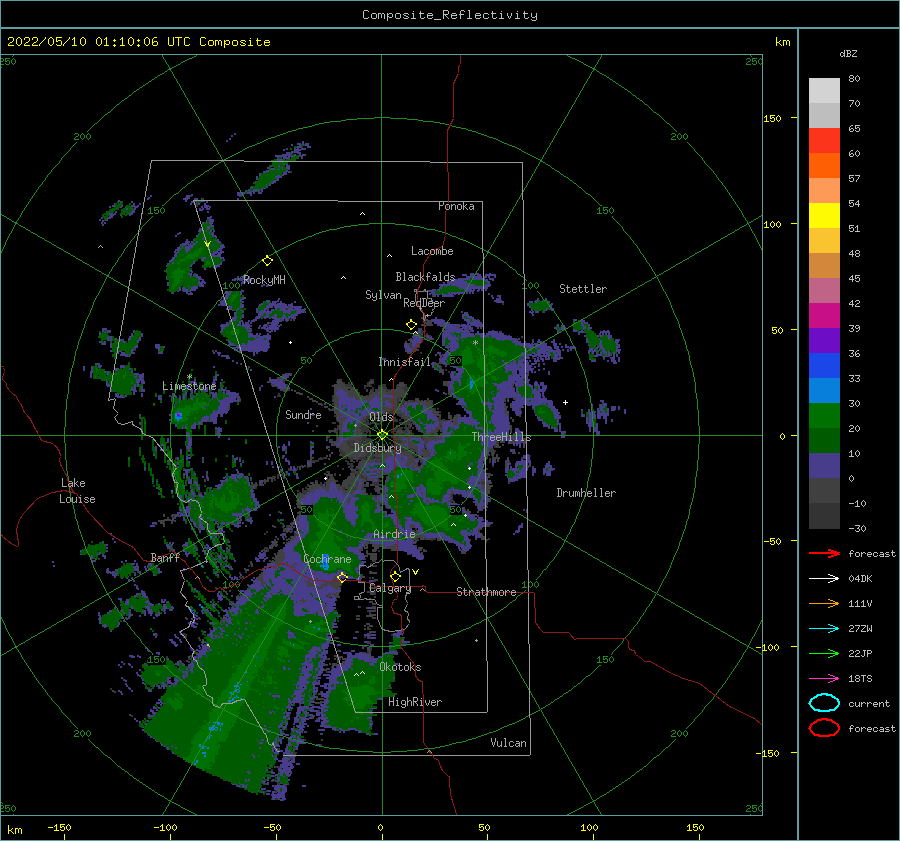Click the ThreeHills label

(501, 437)
